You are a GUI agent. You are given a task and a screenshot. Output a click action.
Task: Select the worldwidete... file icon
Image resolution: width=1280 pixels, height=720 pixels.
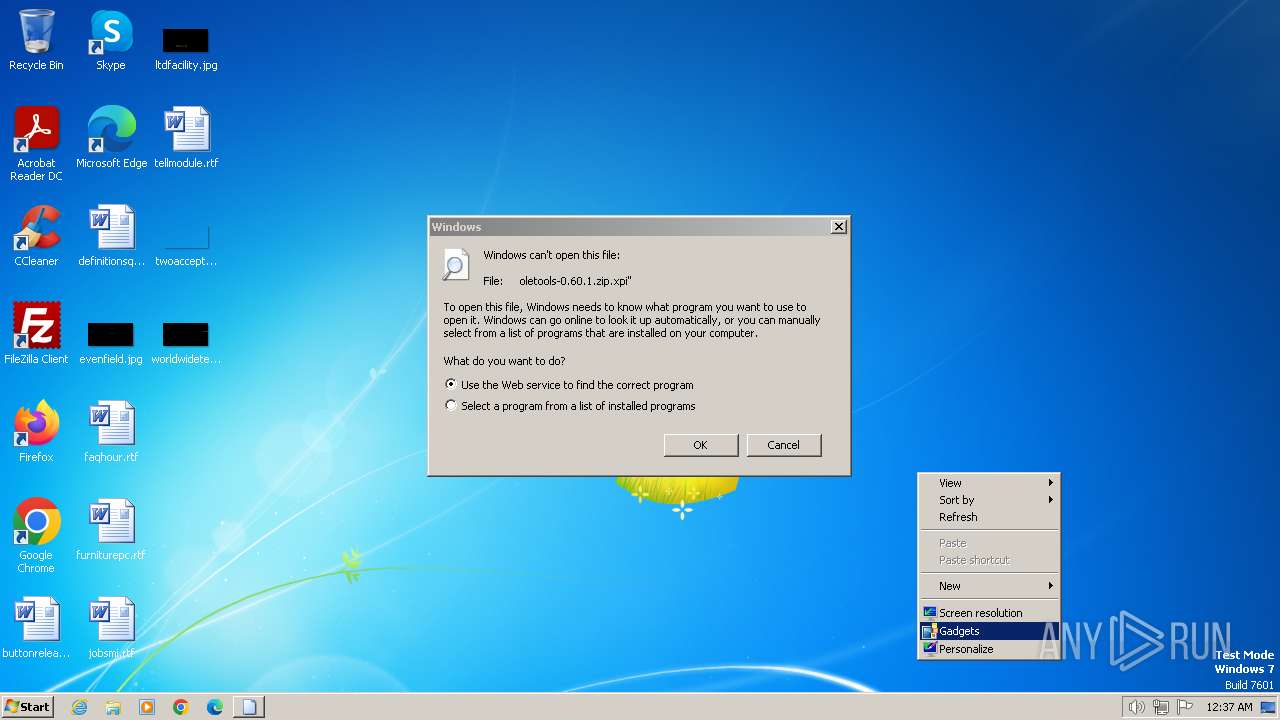pos(186,342)
